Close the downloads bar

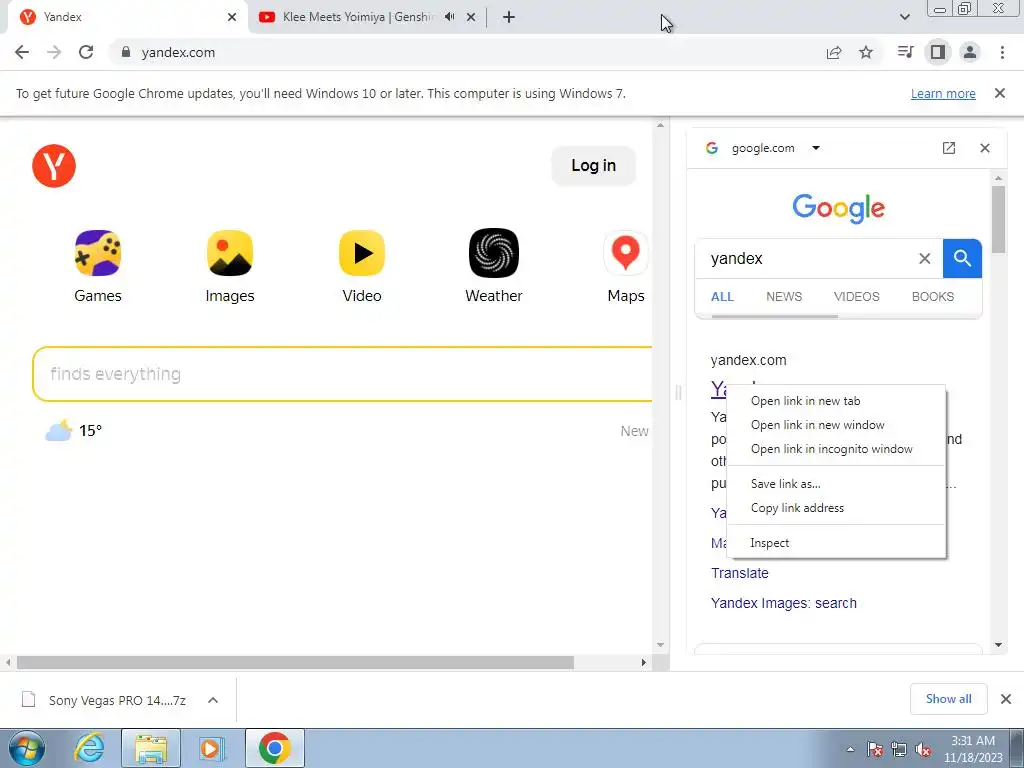[x=1006, y=699]
